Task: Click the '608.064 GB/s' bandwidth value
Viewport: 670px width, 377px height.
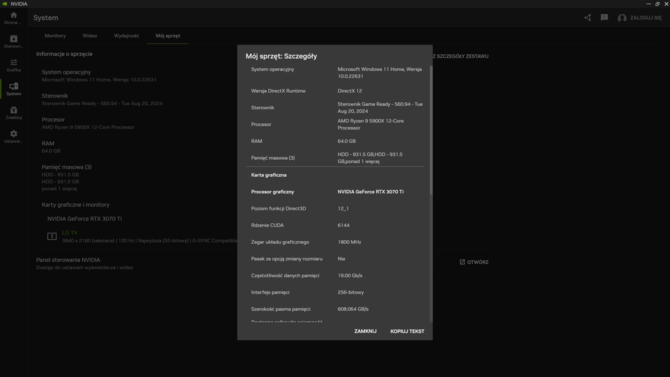Action: pyautogui.click(x=353, y=309)
